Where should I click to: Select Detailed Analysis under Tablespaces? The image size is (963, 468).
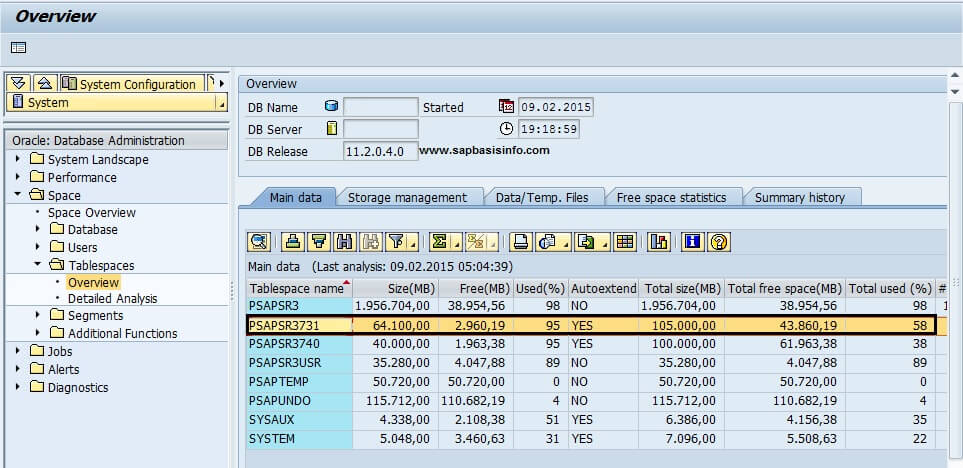(x=112, y=298)
